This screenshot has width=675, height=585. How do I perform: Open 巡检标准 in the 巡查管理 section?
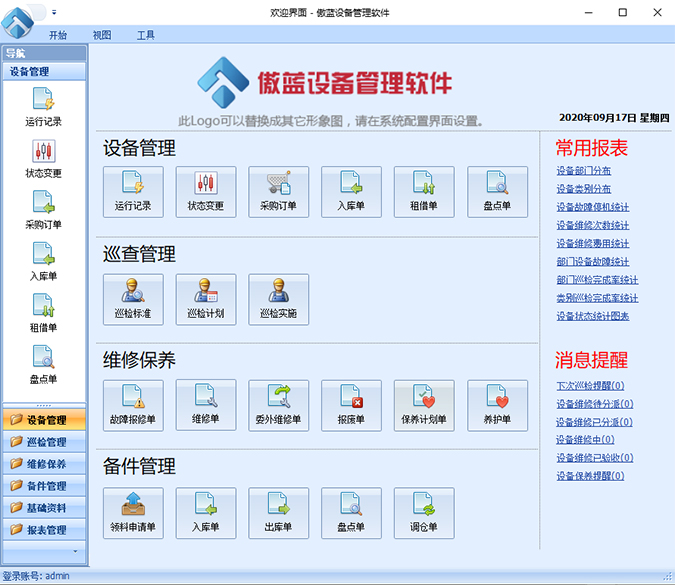point(133,299)
